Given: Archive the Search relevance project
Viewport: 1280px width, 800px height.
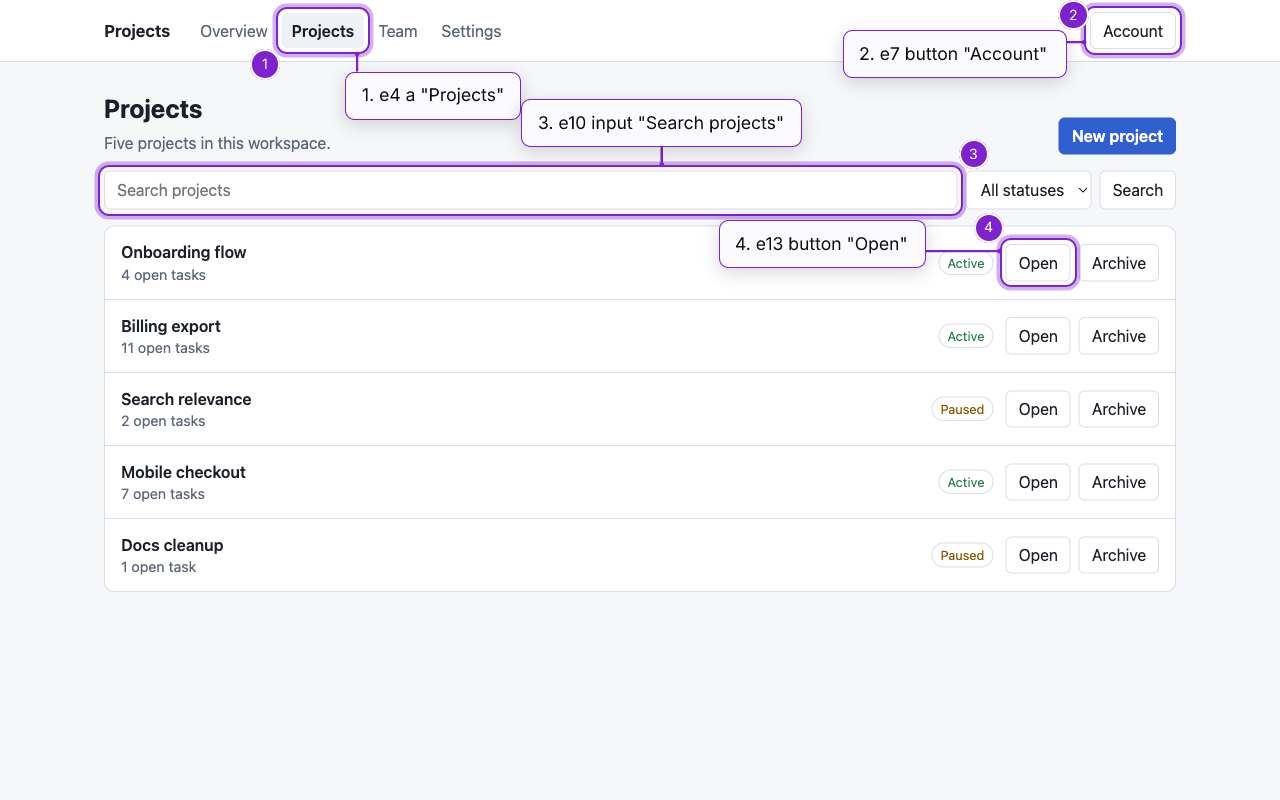Looking at the screenshot, I should 1119,409.
